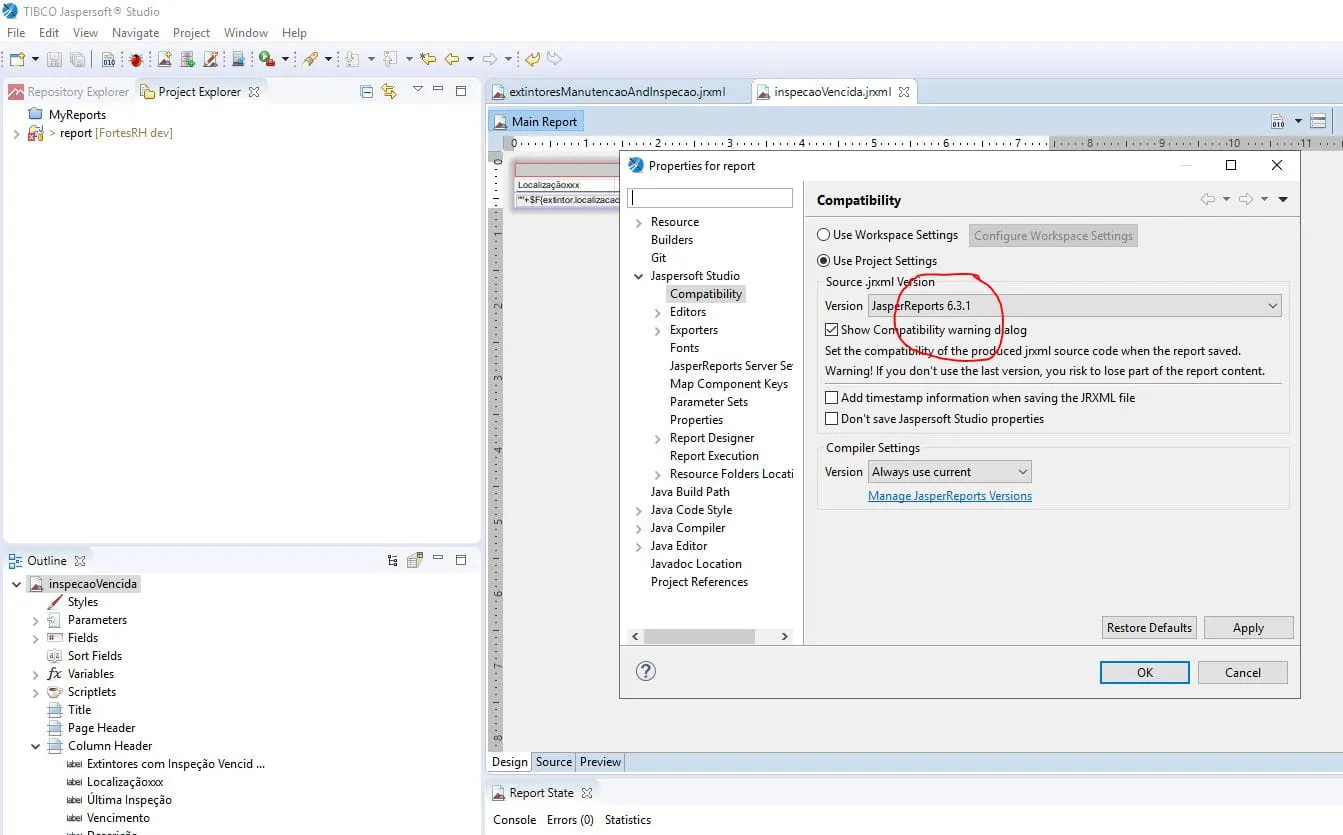Select Use Workspace Settings radio button
1343x835 pixels.
[824, 235]
